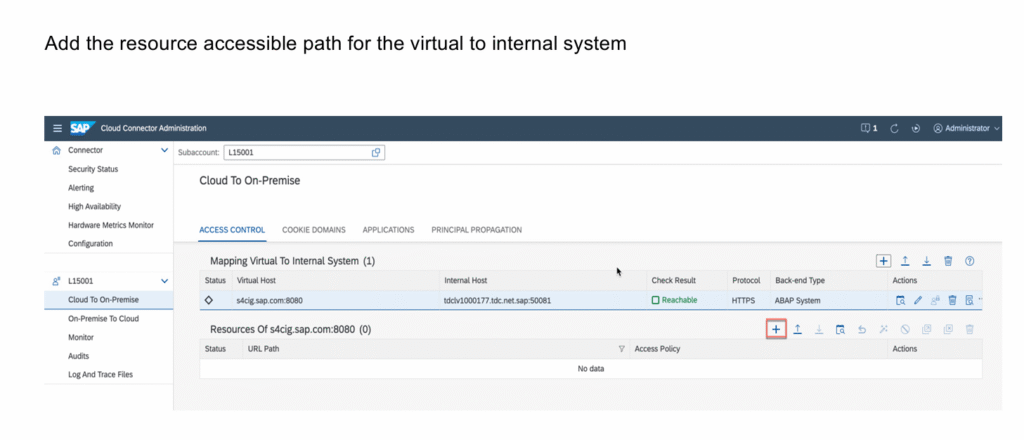Add a new virtual to internal system mapping

click(x=883, y=261)
